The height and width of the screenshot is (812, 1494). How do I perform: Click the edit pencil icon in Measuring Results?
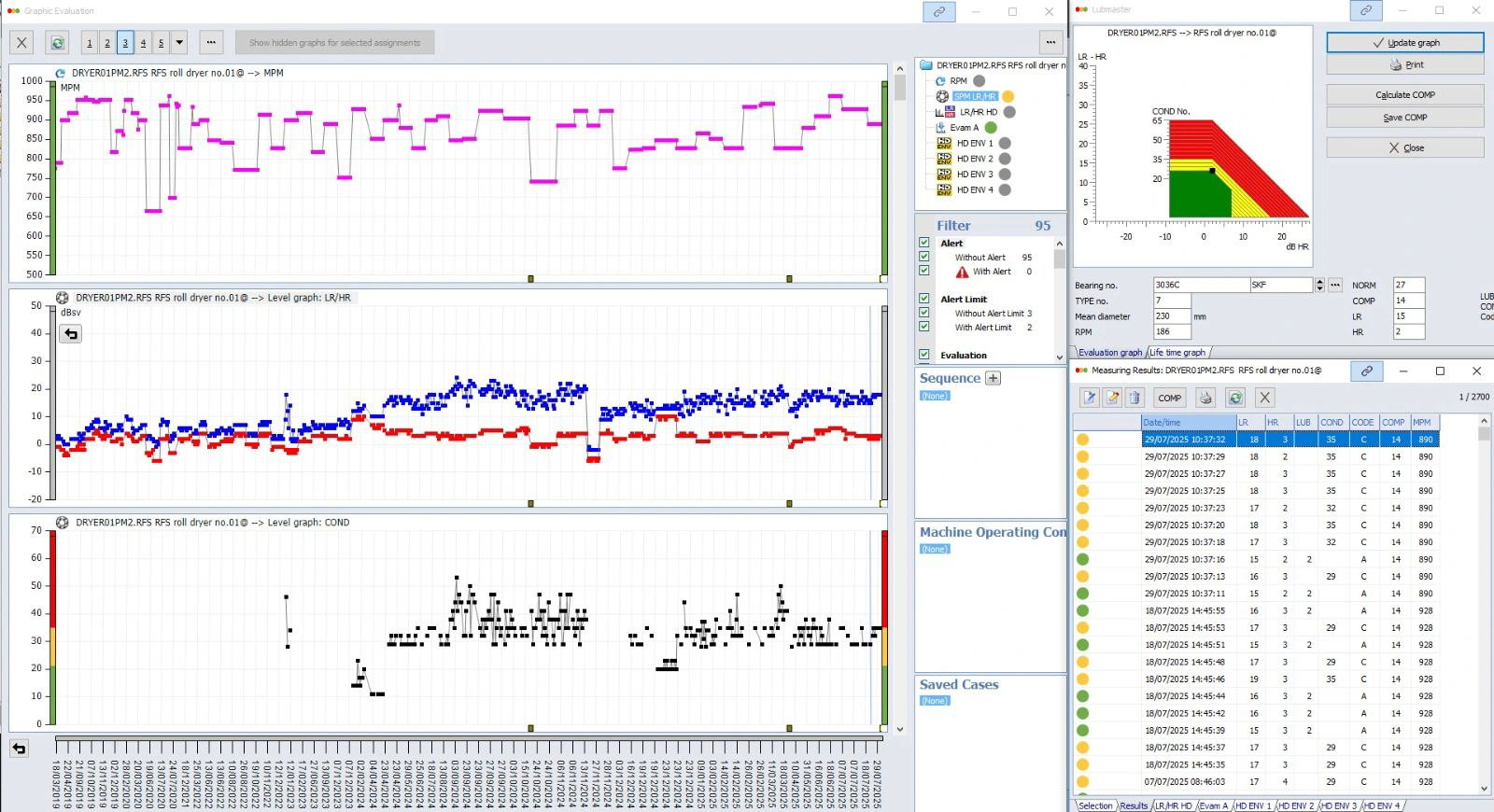[1112, 398]
